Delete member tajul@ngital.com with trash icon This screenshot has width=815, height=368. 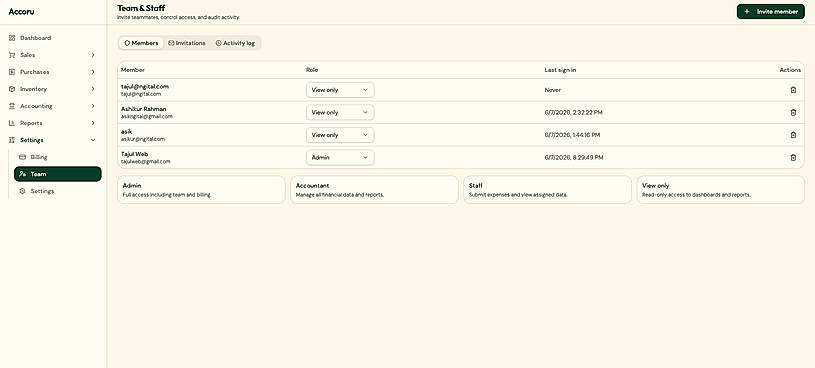[x=793, y=90]
